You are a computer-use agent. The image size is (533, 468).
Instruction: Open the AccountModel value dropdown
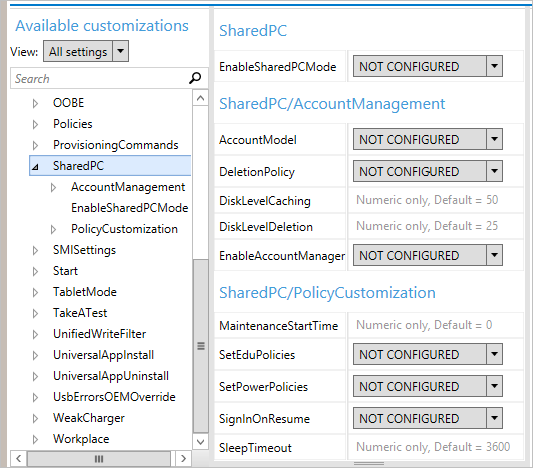(x=428, y=139)
